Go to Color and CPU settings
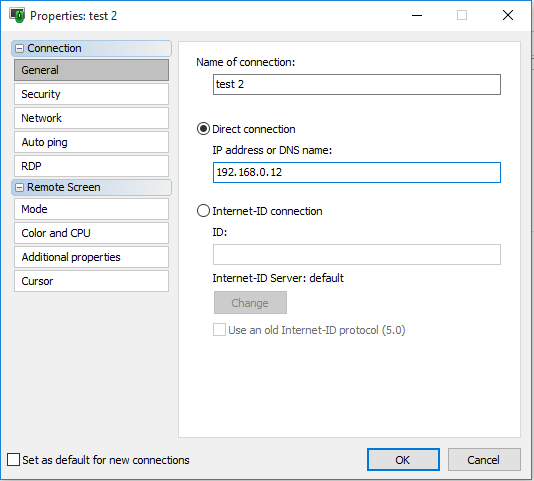The width and height of the screenshot is (534, 481). (91, 233)
